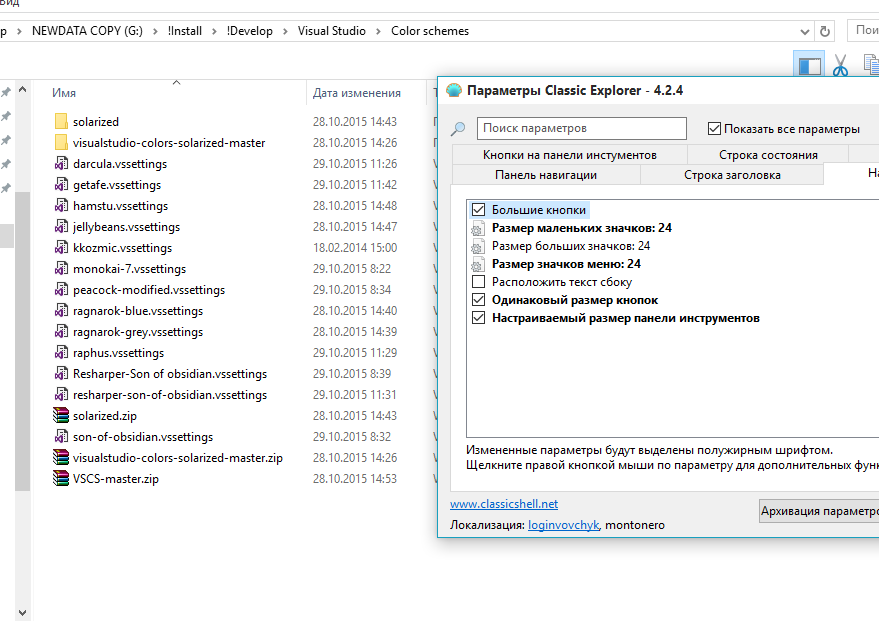Click the navigation pane scroll-down arrow
The image size is (879, 630).
22,613
